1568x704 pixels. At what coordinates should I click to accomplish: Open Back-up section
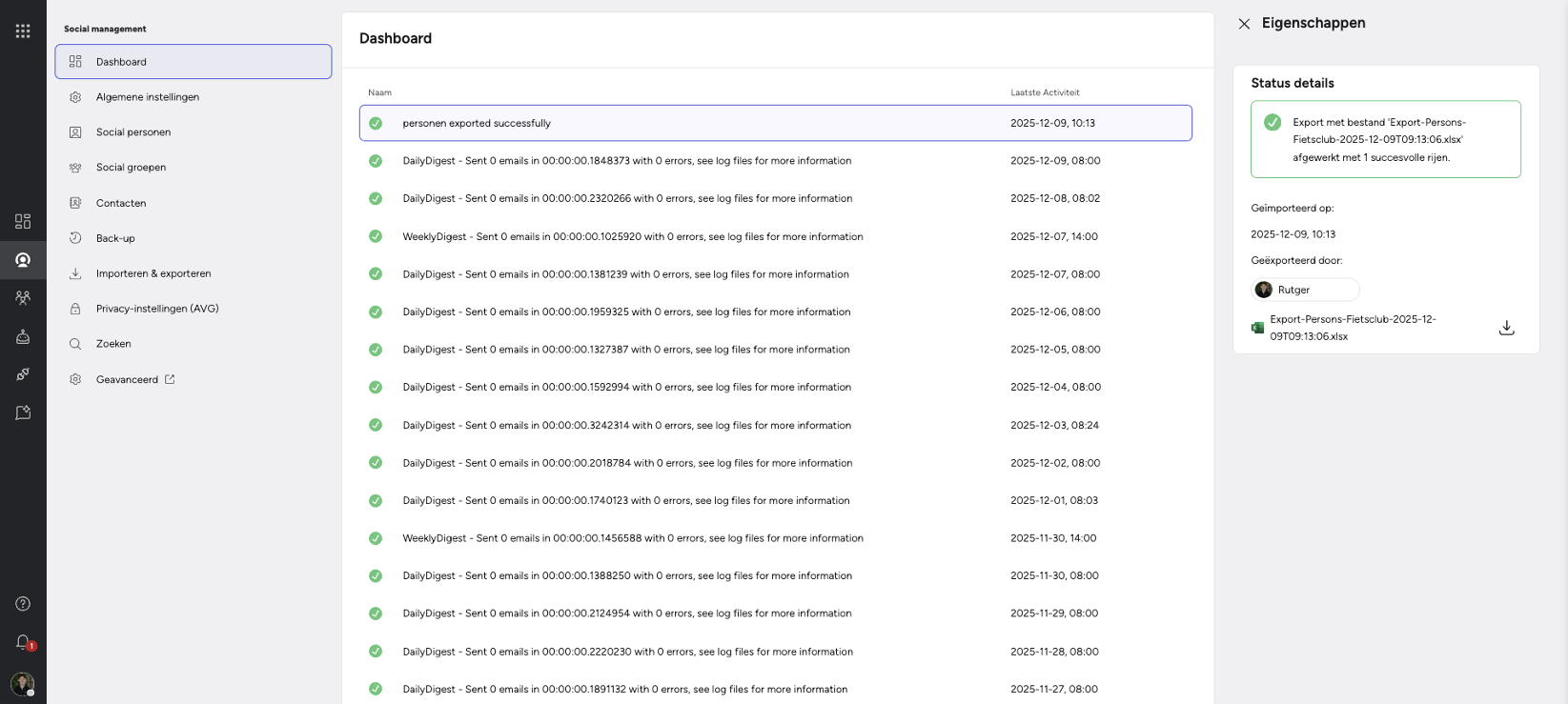point(193,238)
